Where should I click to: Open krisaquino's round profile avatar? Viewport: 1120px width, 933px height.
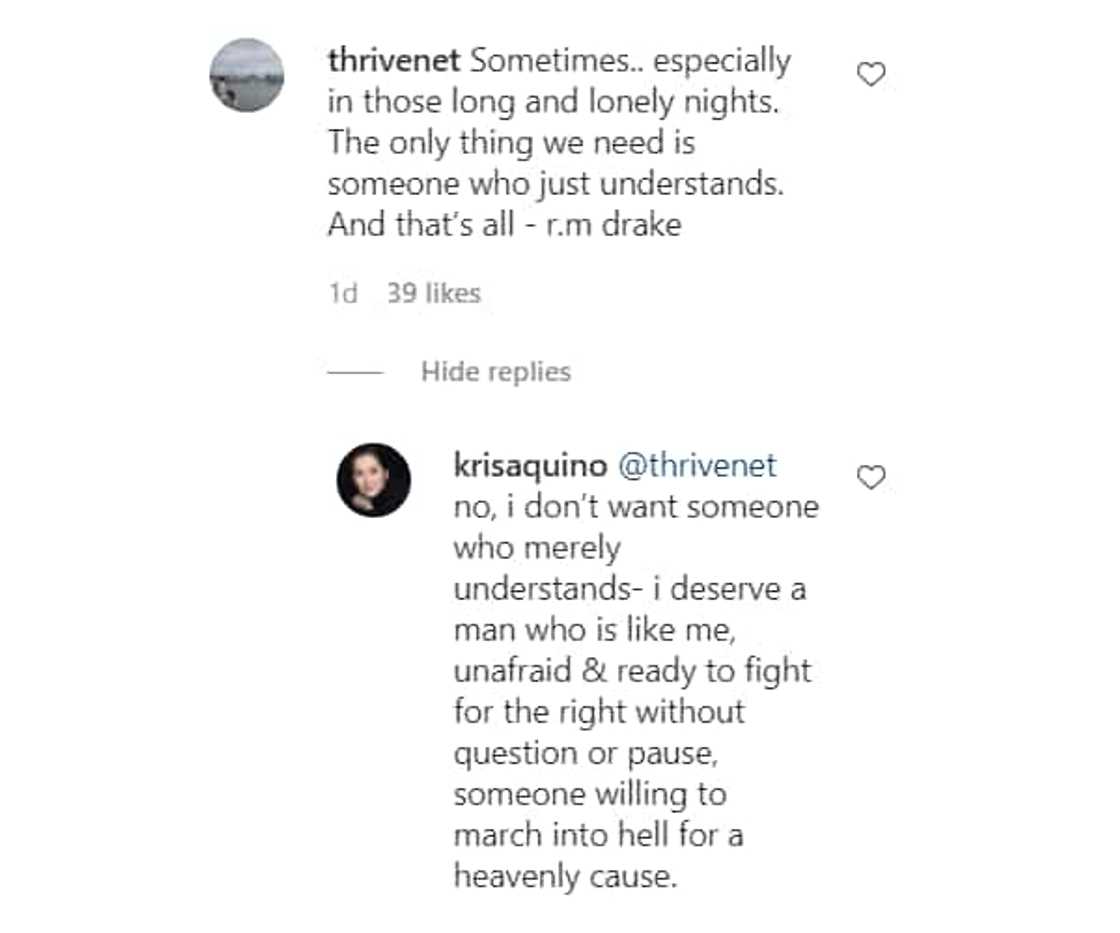click(373, 480)
